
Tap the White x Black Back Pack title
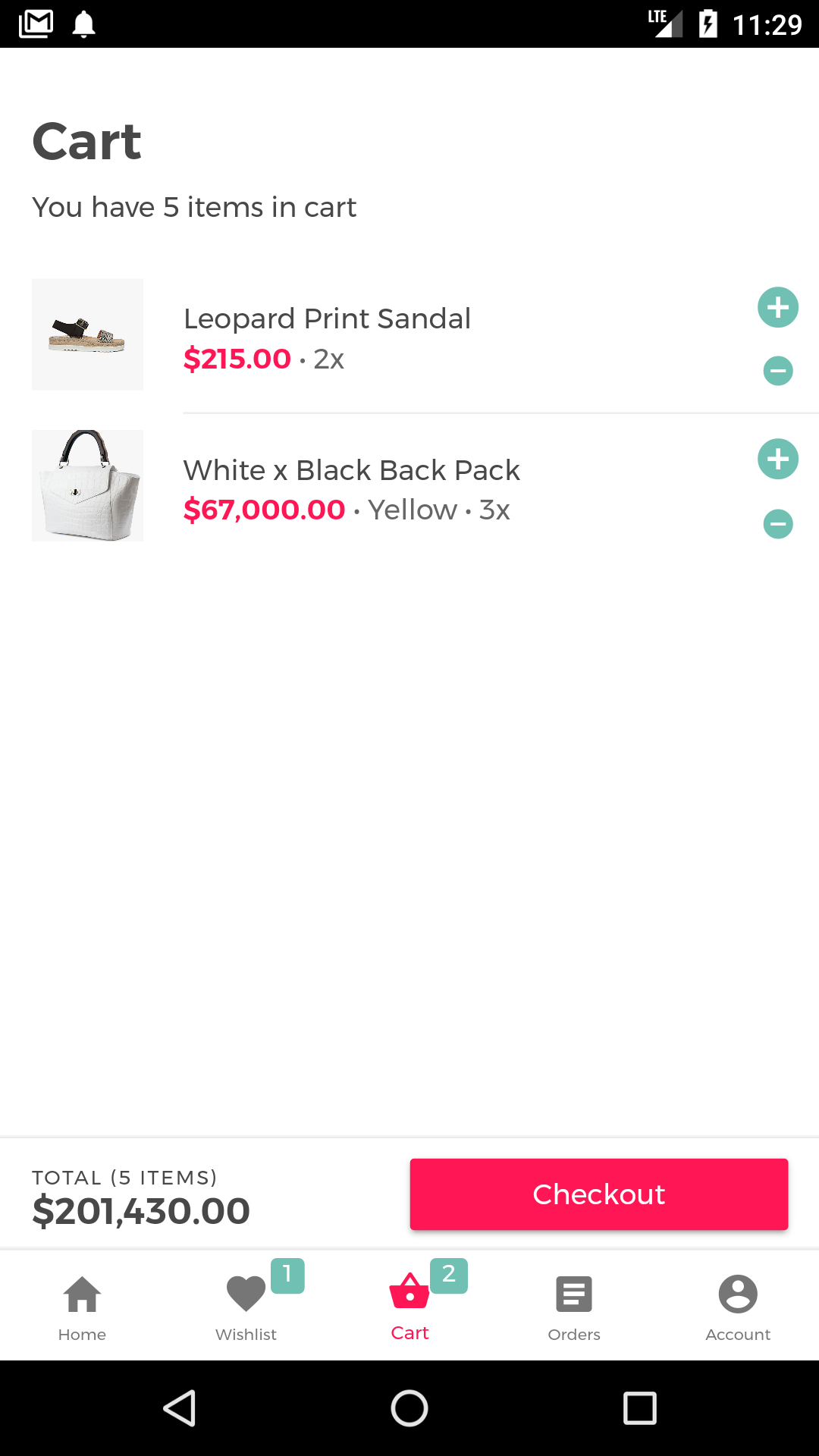tap(351, 471)
